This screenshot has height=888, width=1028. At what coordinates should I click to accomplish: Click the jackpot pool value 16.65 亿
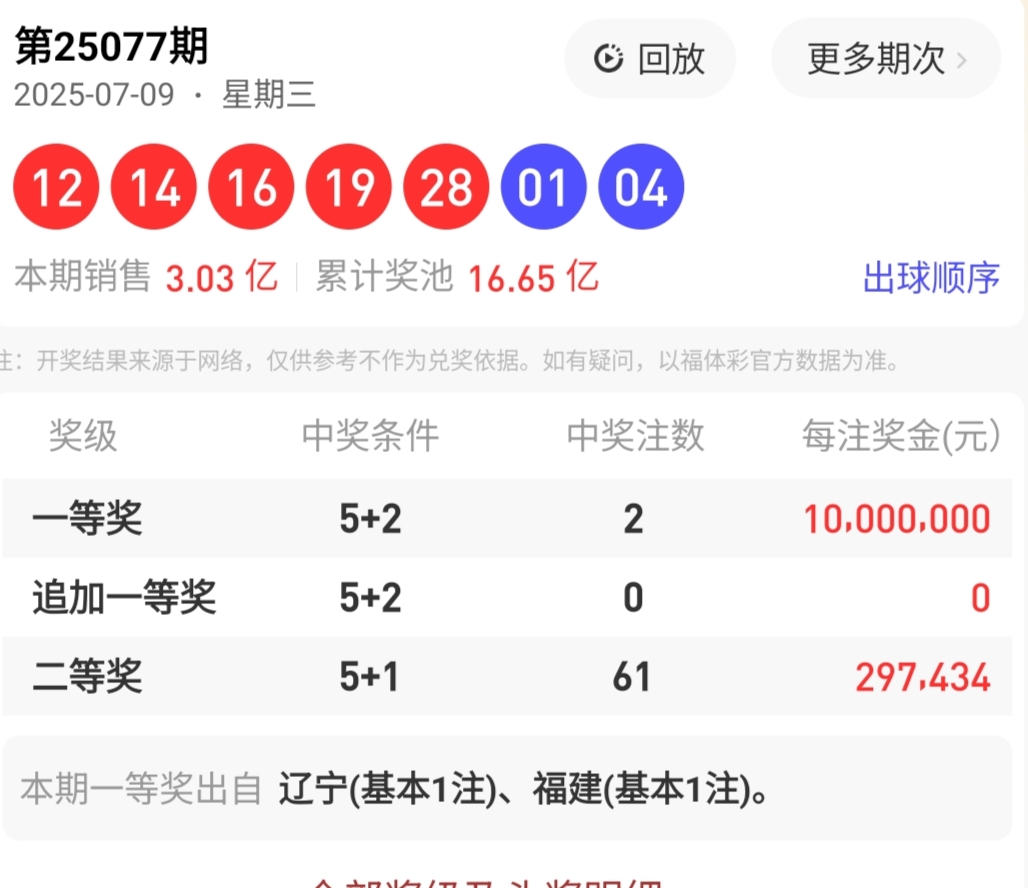[x=533, y=277]
